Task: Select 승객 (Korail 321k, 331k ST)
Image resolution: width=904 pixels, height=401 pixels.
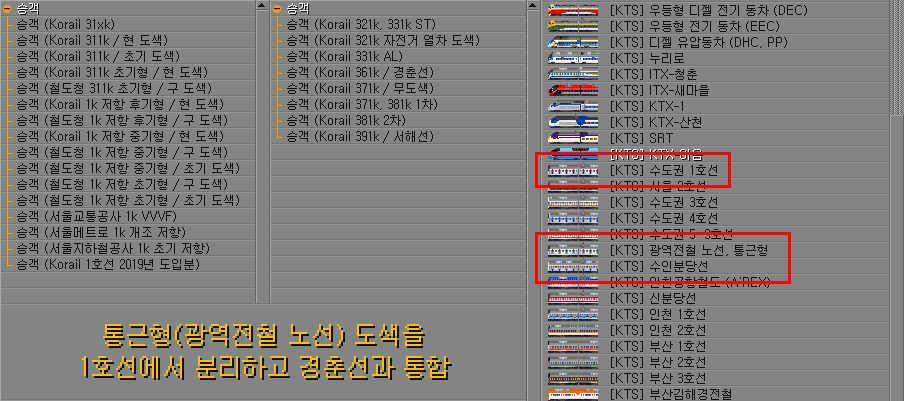Action: pyautogui.click(x=361, y=24)
